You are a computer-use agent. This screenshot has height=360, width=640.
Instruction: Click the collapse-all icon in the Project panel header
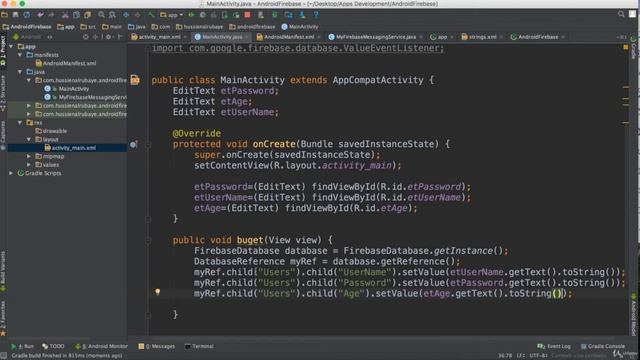(x=95, y=37)
